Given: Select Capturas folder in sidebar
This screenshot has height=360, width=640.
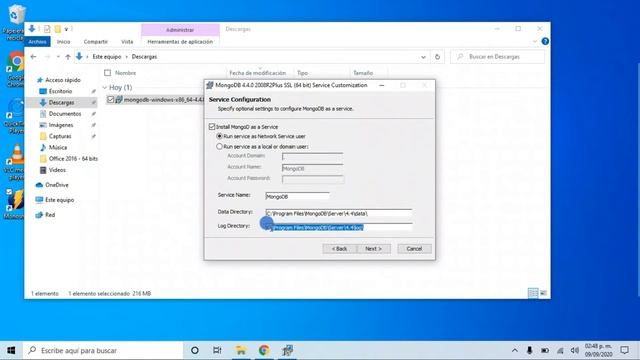Looking at the screenshot, I should pos(60,136).
